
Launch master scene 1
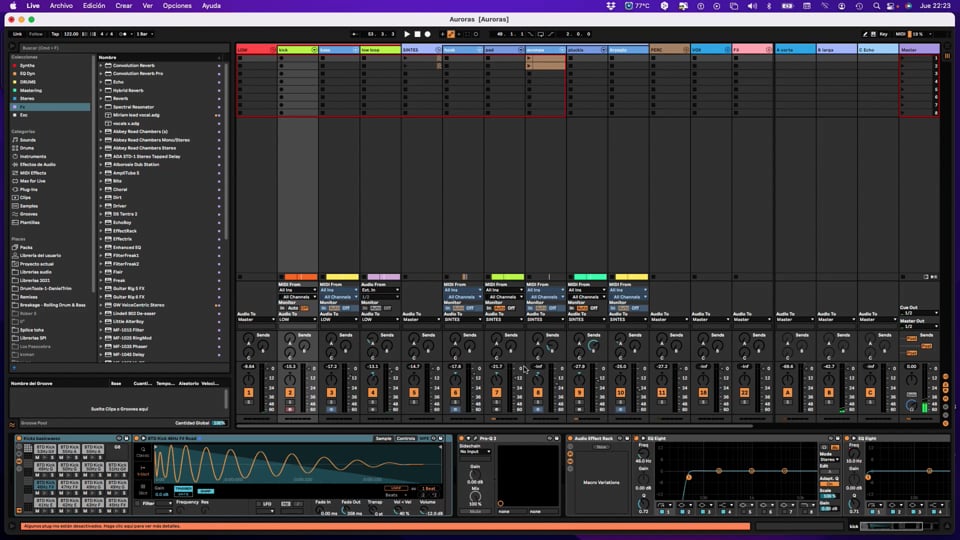tap(902, 58)
